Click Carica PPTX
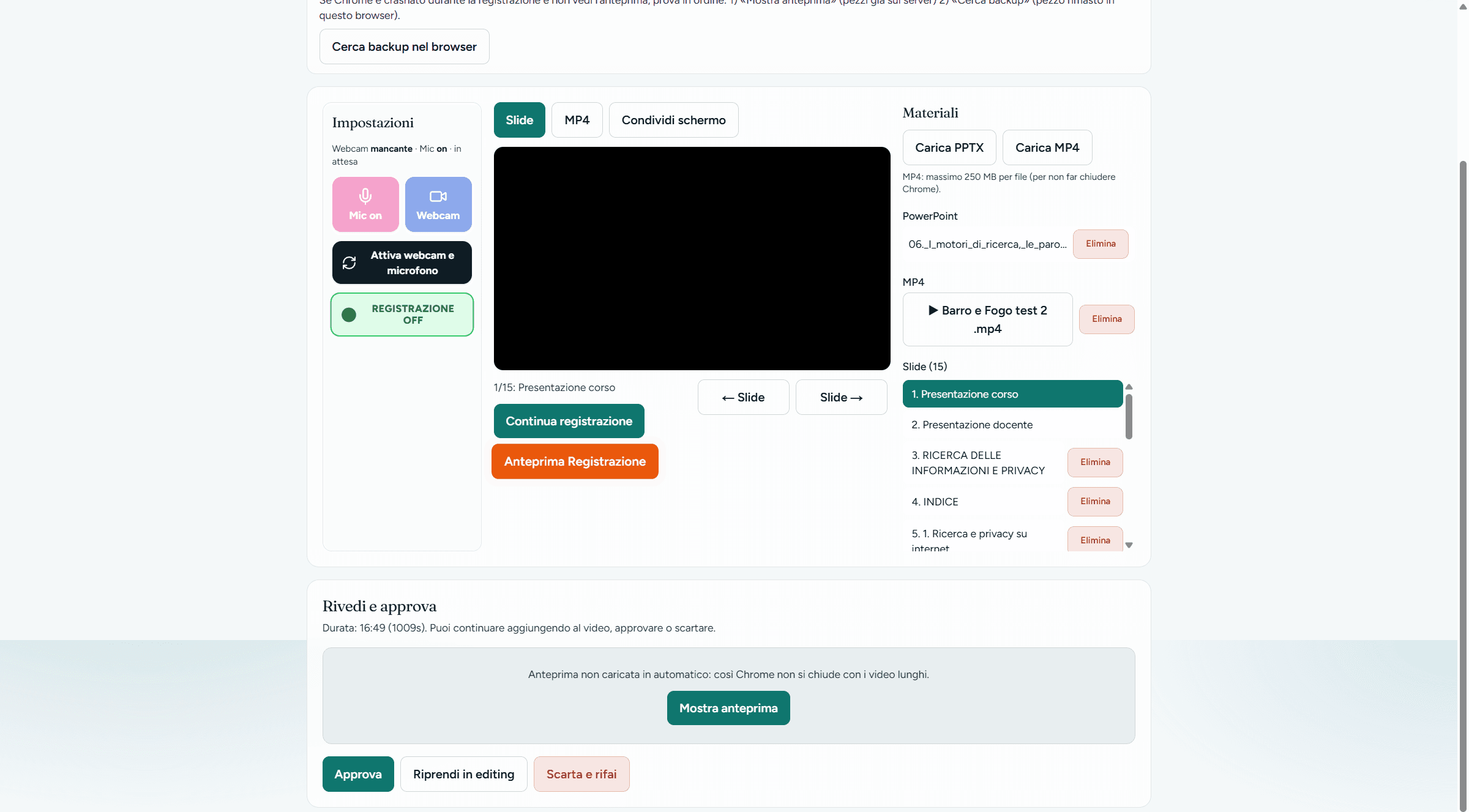The height and width of the screenshot is (812, 1469). pos(949,147)
